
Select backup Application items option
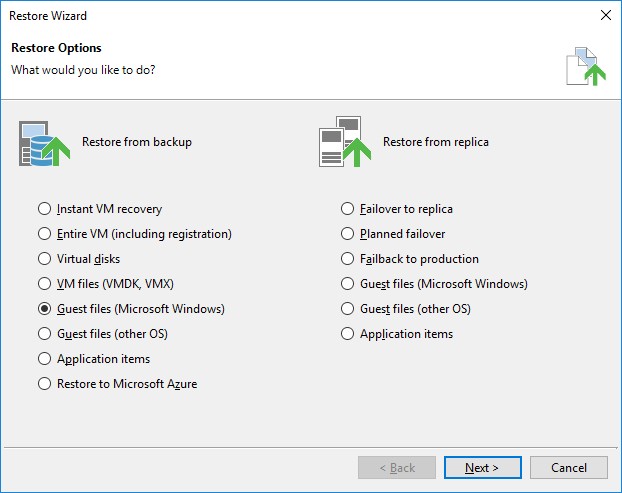click(44, 359)
